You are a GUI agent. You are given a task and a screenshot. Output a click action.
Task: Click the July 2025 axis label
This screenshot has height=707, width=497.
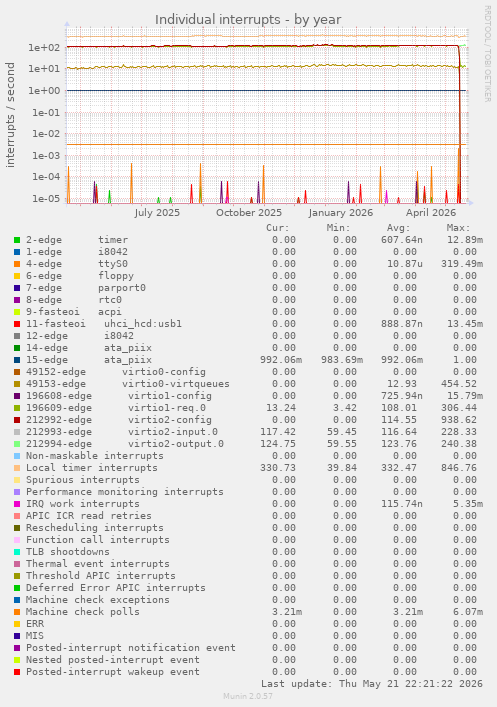pyautogui.click(x=156, y=213)
